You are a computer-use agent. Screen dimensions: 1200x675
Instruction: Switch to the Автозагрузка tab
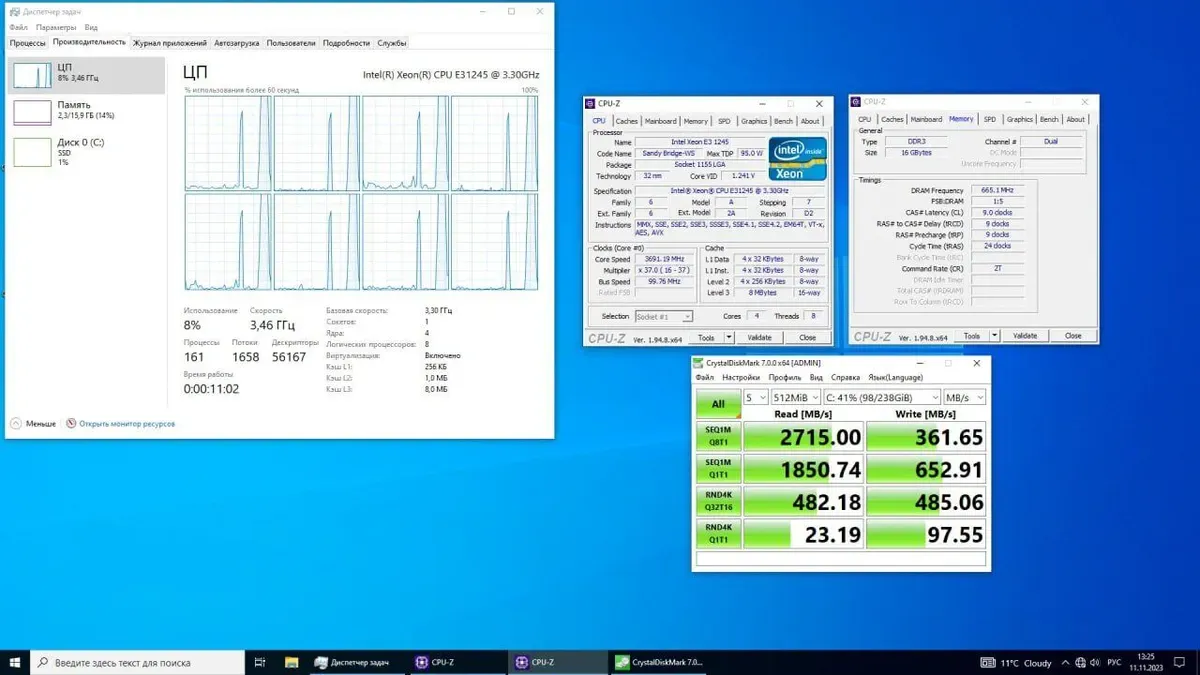237,43
